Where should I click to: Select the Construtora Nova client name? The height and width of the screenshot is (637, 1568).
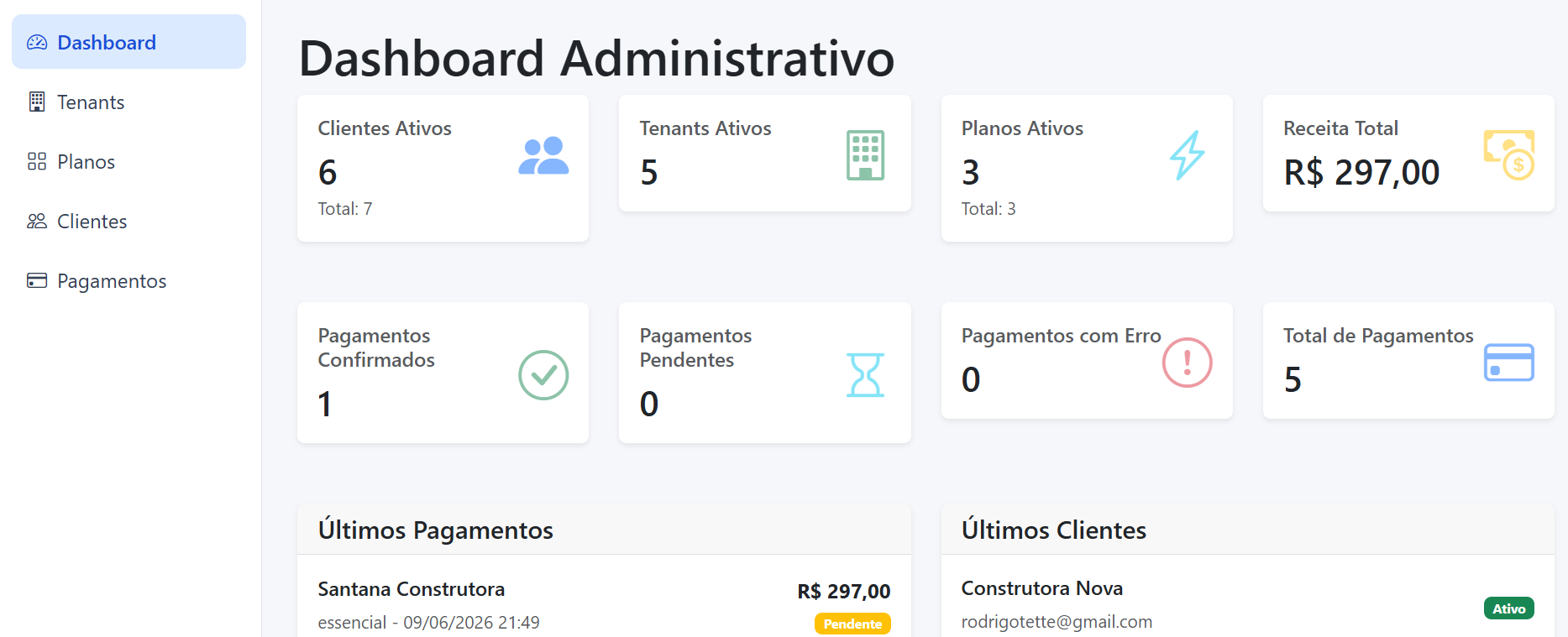tap(1042, 588)
